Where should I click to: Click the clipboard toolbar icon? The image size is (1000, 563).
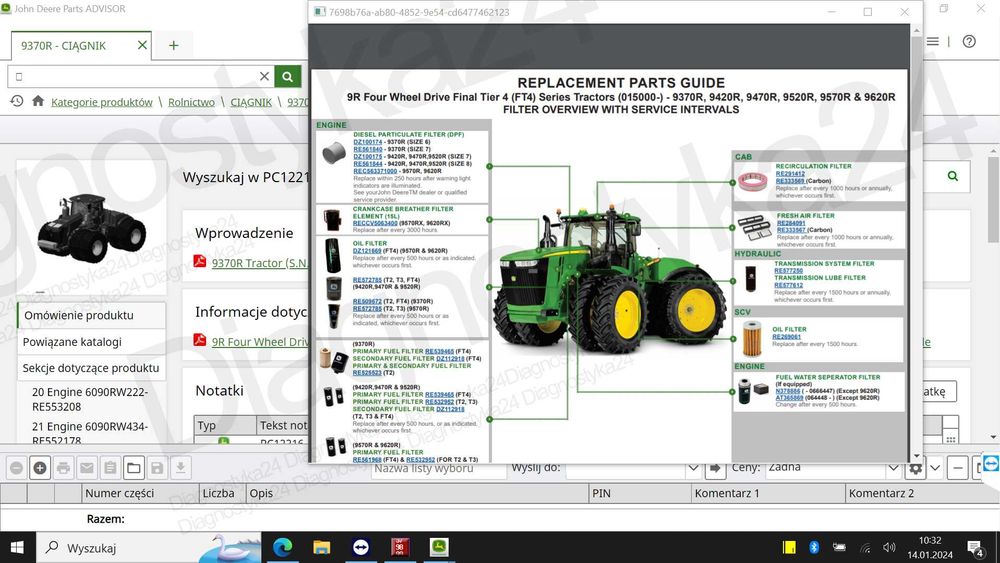point(110,468)
